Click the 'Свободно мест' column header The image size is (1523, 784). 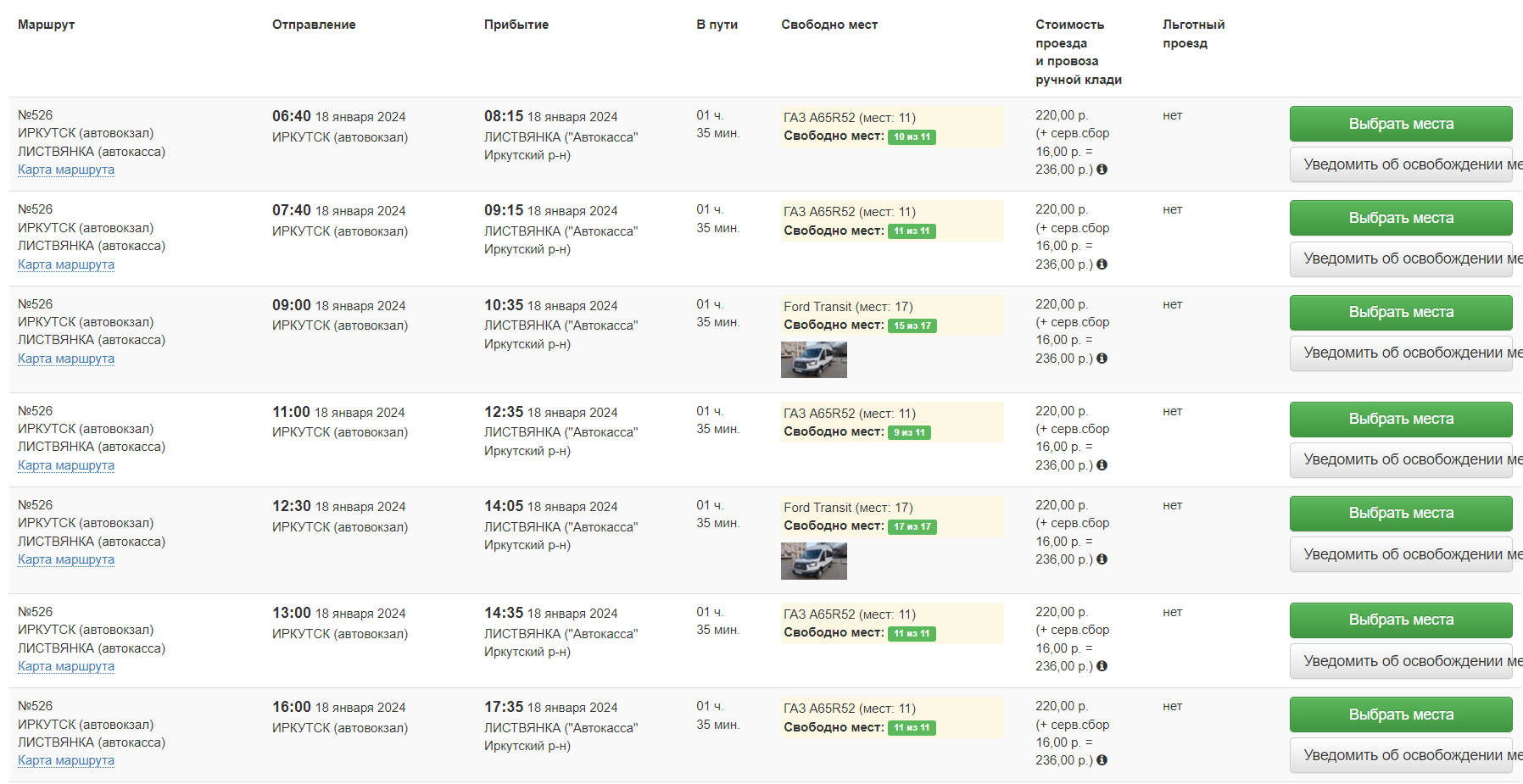(829, 25)
